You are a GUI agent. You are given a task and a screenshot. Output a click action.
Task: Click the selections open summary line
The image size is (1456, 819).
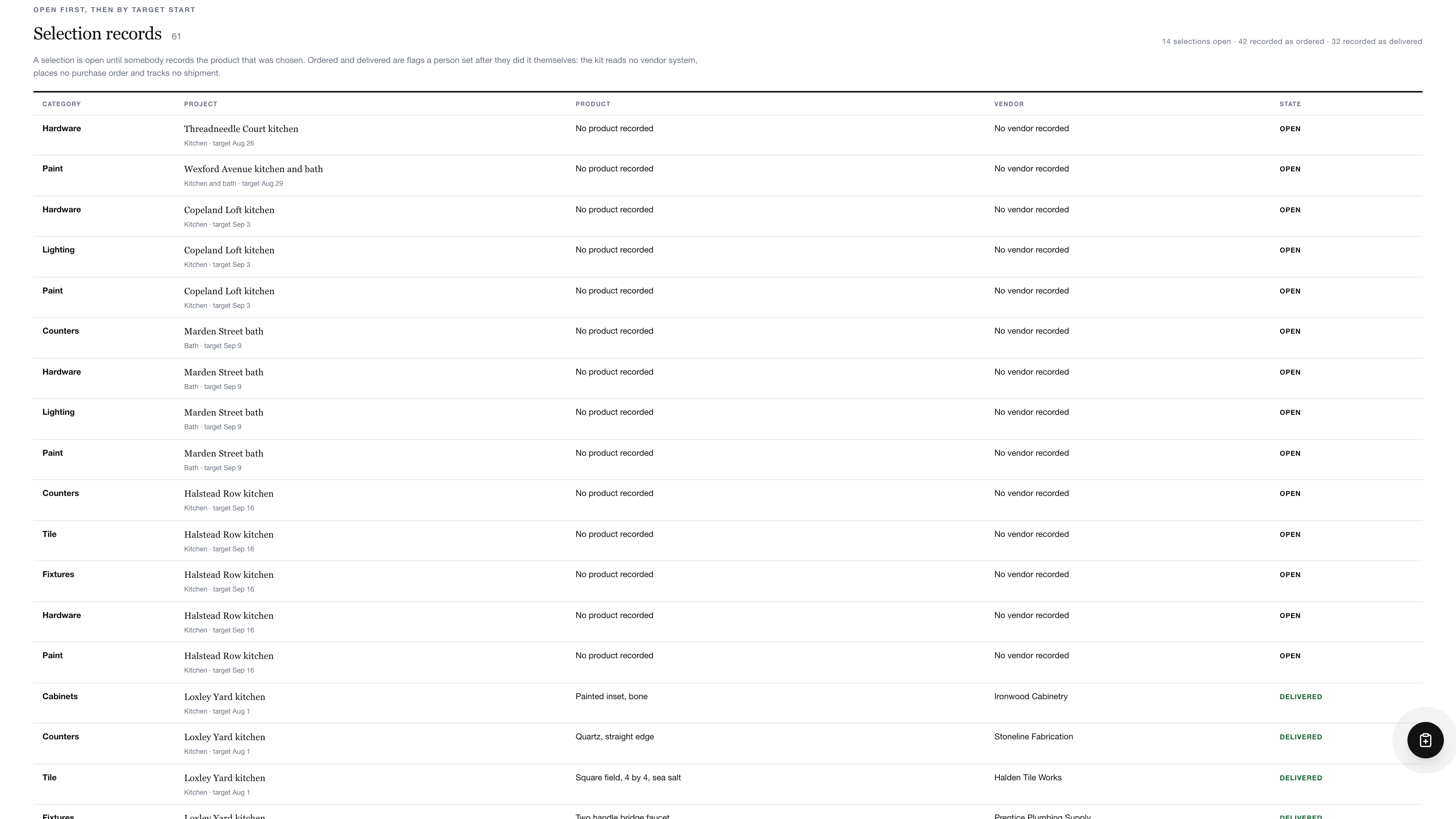[x=1292, y=41]
